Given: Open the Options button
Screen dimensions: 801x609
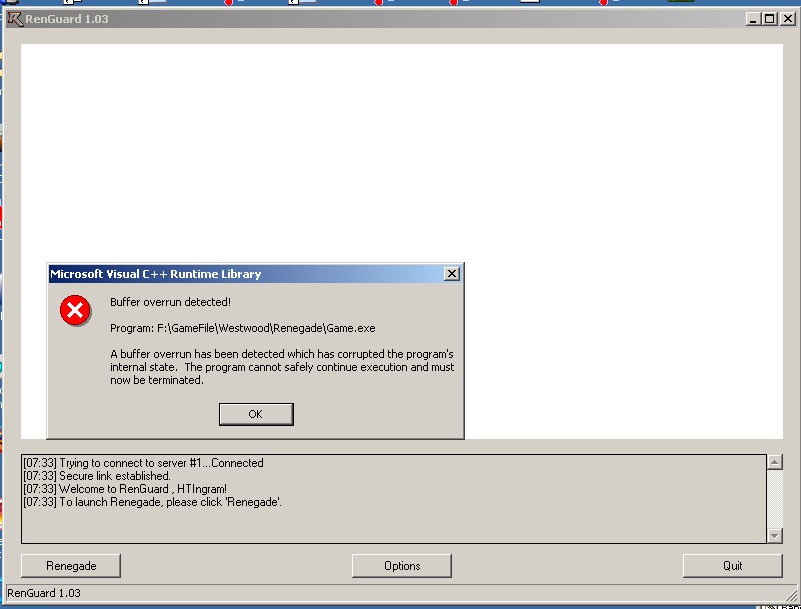Looking at the screenshot, I should click(402, 566).
